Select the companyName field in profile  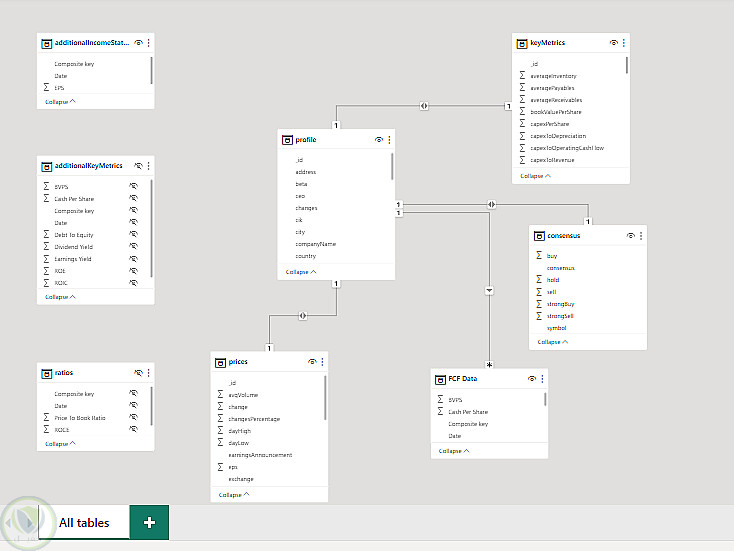316,244
